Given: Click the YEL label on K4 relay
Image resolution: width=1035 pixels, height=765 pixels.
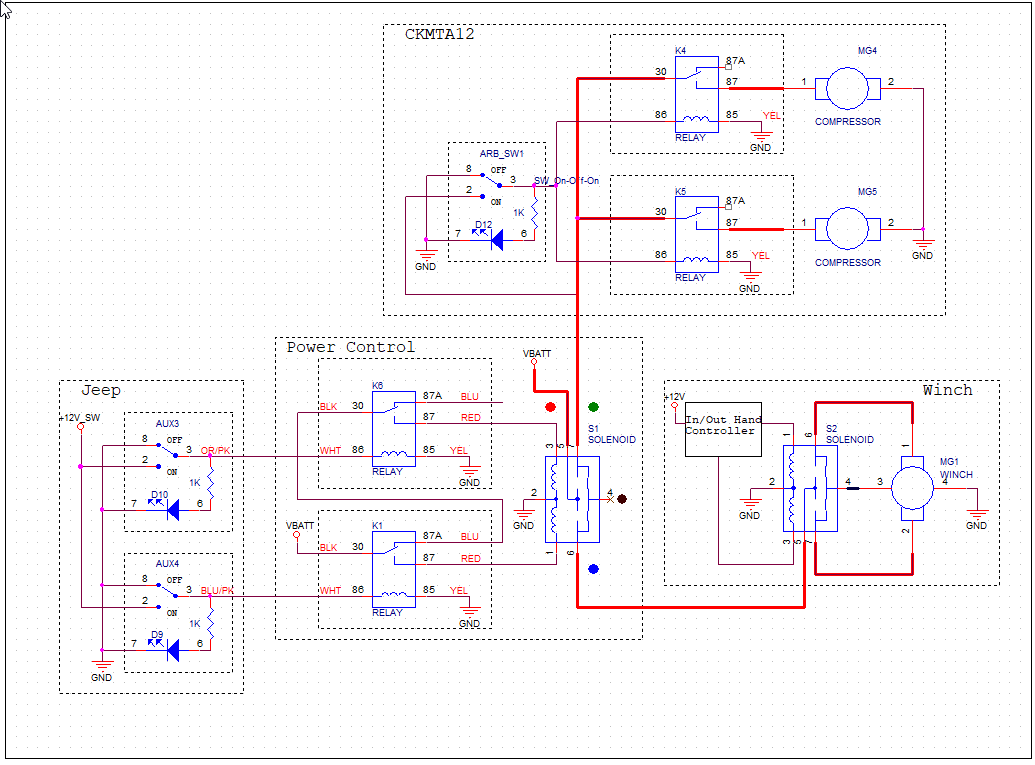Looking at the screenshot, I should coord(772,116).
